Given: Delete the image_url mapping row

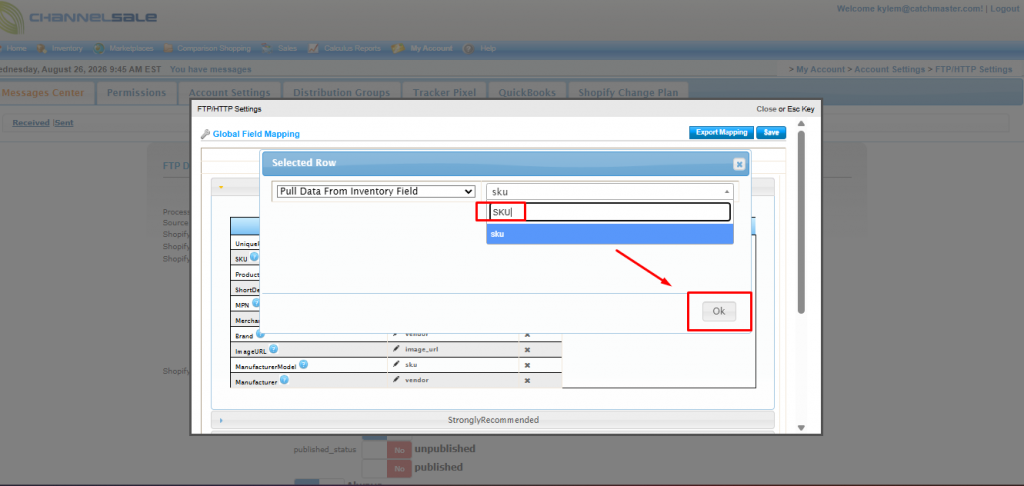Looking at the screenshot, I should click(527, 349).
